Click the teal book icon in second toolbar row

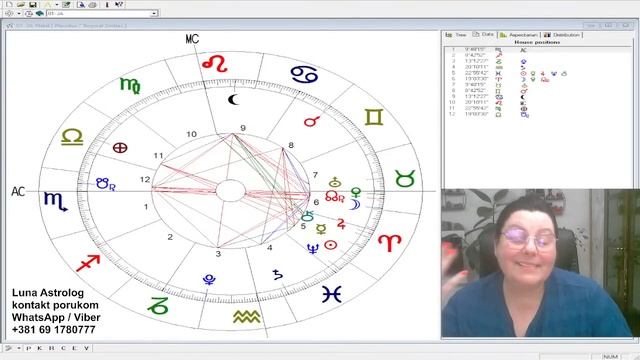click(x=40, y=13)
